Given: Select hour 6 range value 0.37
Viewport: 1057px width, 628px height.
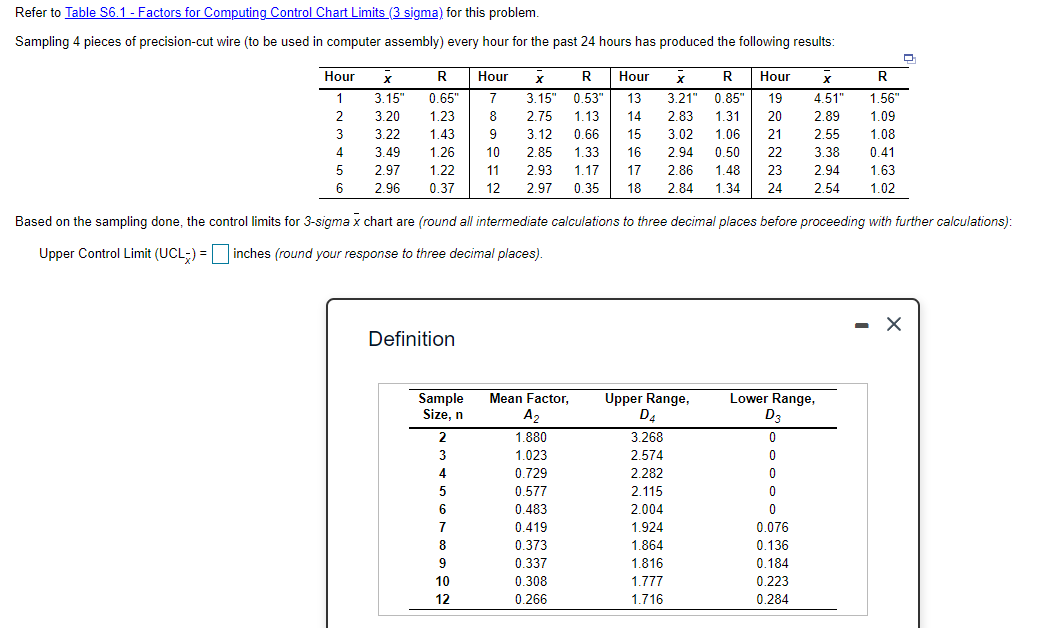Looking at the screenshot, I should tap(442, 189).
